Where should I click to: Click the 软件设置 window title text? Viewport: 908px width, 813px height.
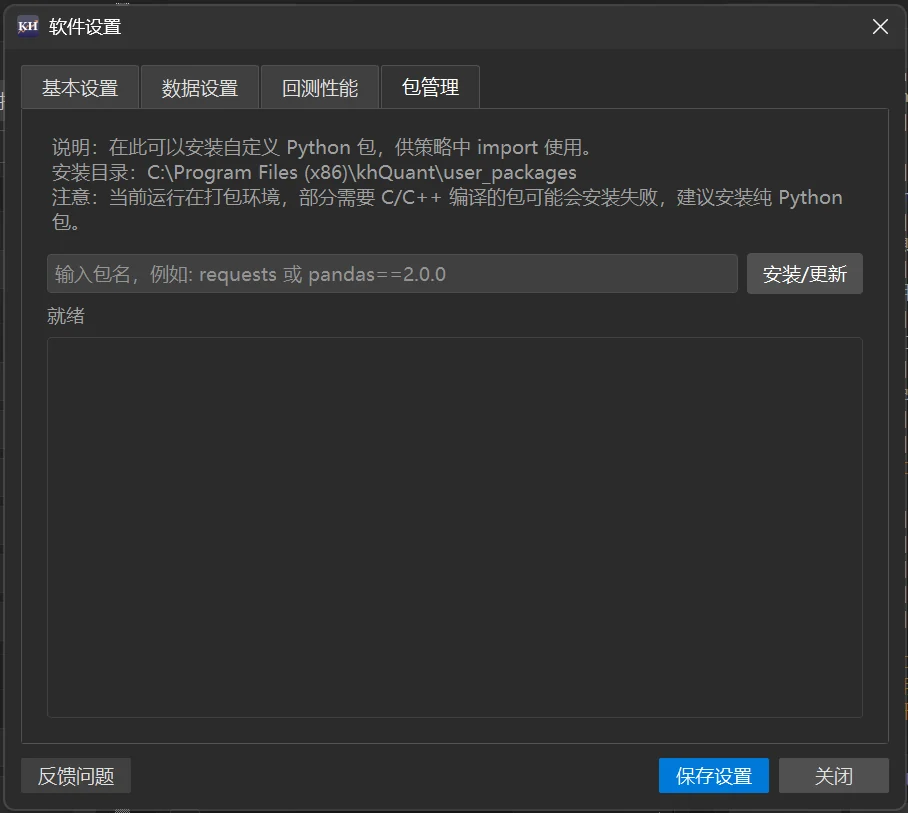coord(85,27)
